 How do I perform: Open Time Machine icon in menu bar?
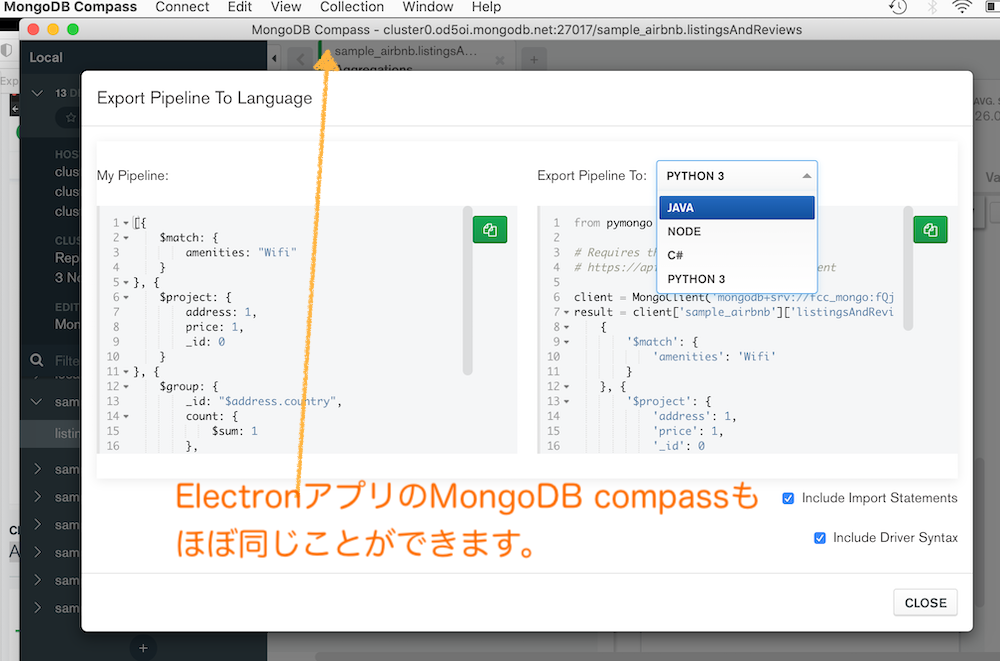click(x=898, y=7)
